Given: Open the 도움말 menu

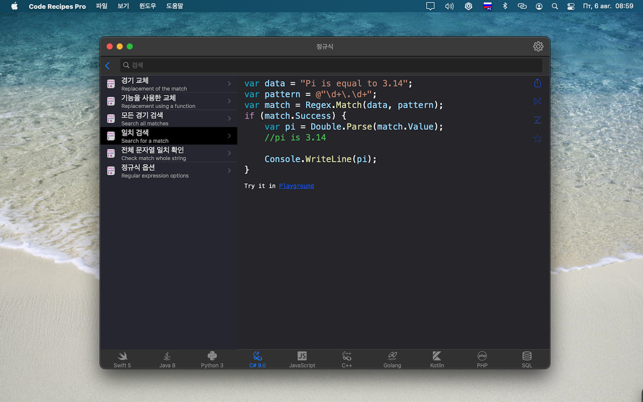Looking at the screenshot, I should click(x=174, y=6).
